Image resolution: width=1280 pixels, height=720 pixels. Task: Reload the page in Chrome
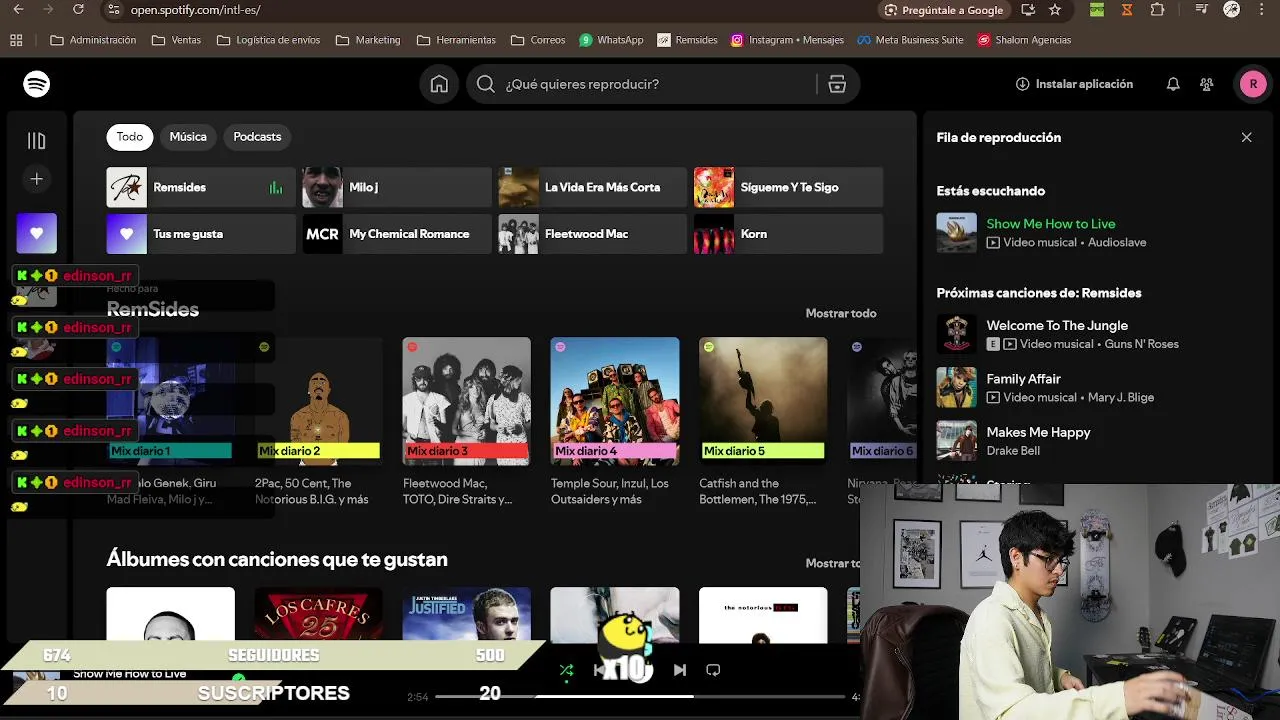coord(78,9)
